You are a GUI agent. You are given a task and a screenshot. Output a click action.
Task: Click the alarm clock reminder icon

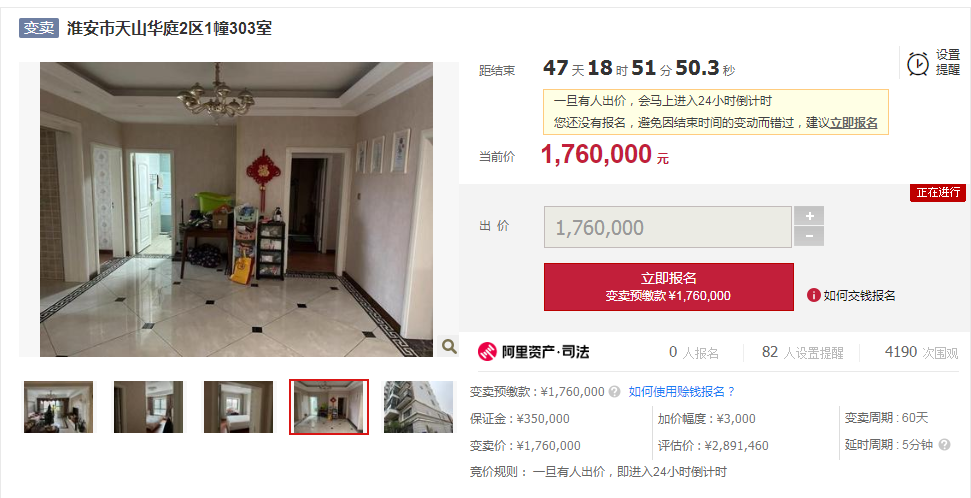[x=918, y=64]
